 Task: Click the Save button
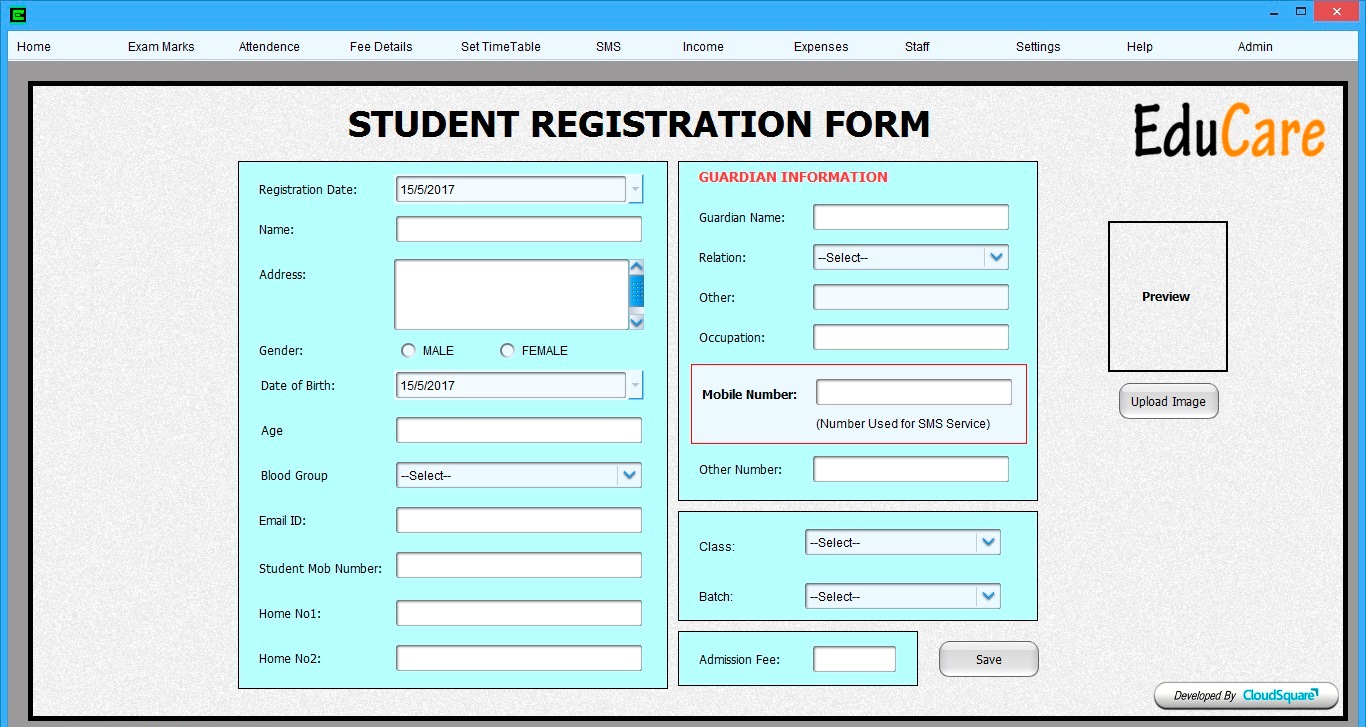pos(989,659)
